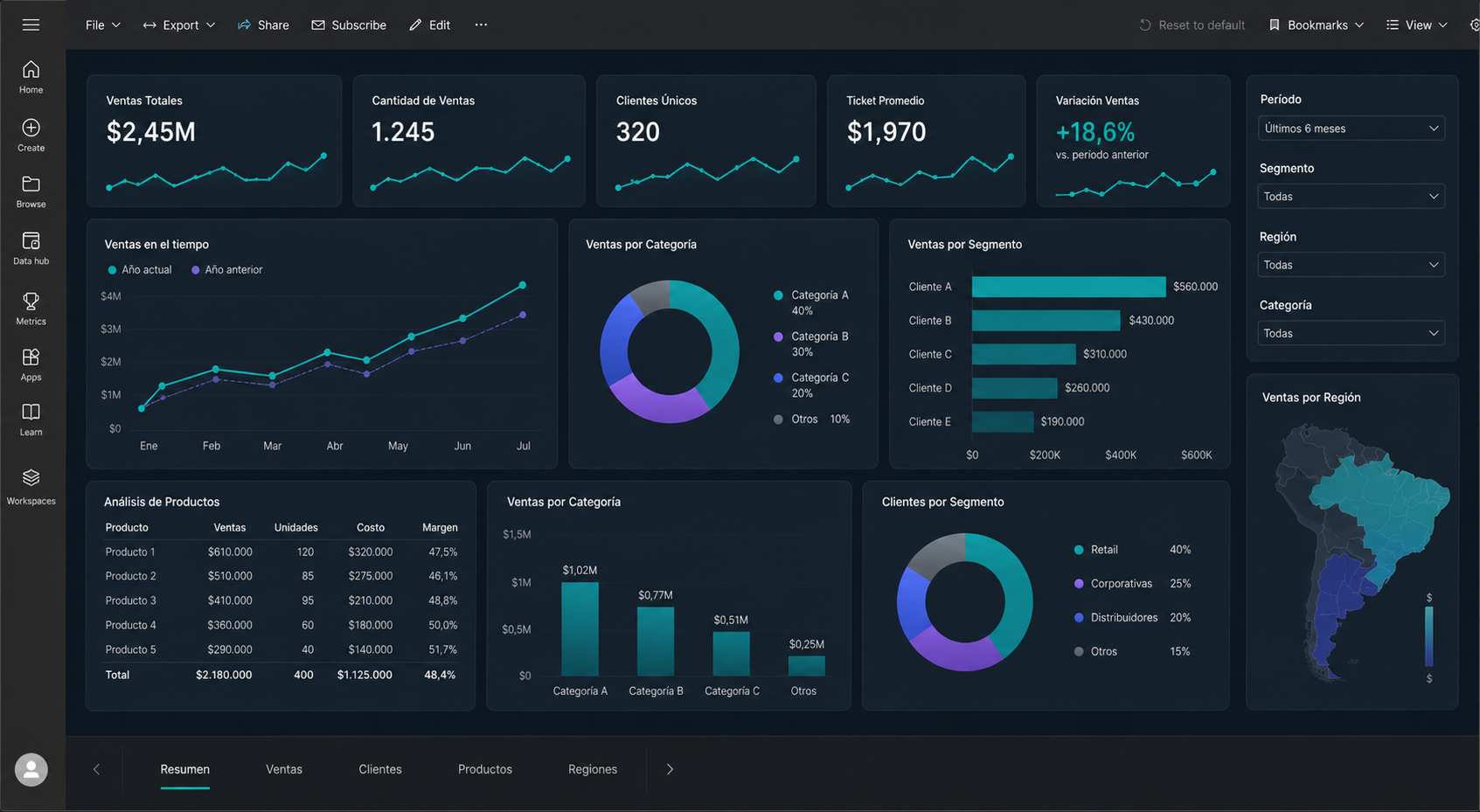Open the Categoría filter dropdown
Viewport: 1480px width, 812px height.
click(1351, 333)
